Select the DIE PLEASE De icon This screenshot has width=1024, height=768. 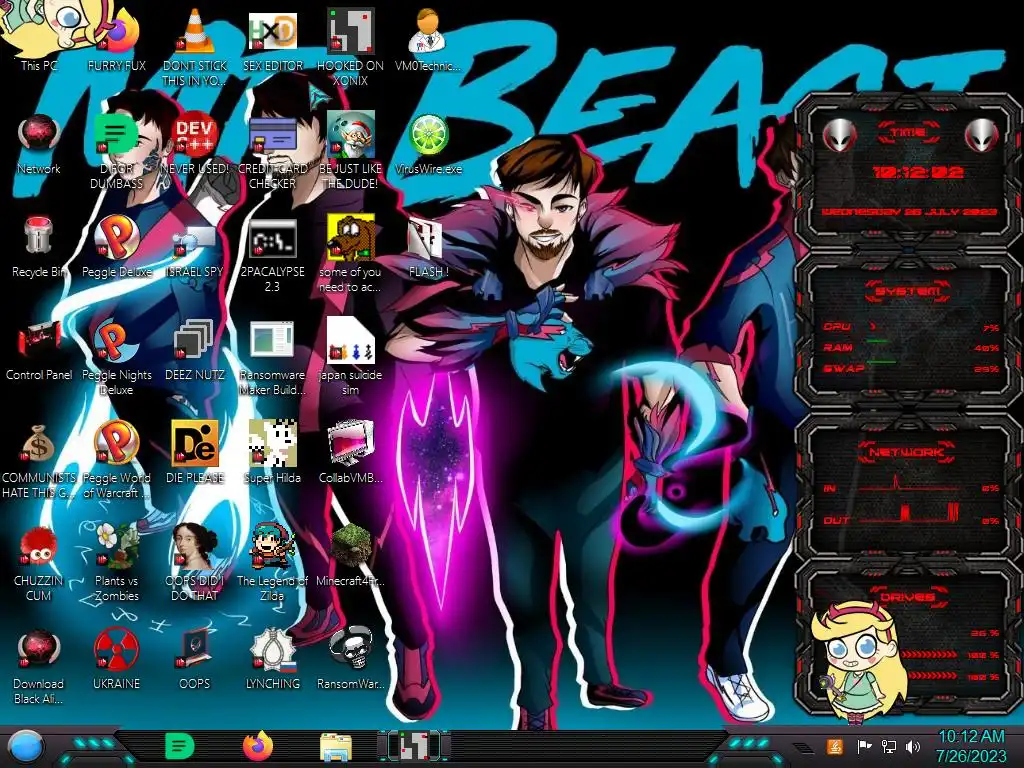click(195, 453)
